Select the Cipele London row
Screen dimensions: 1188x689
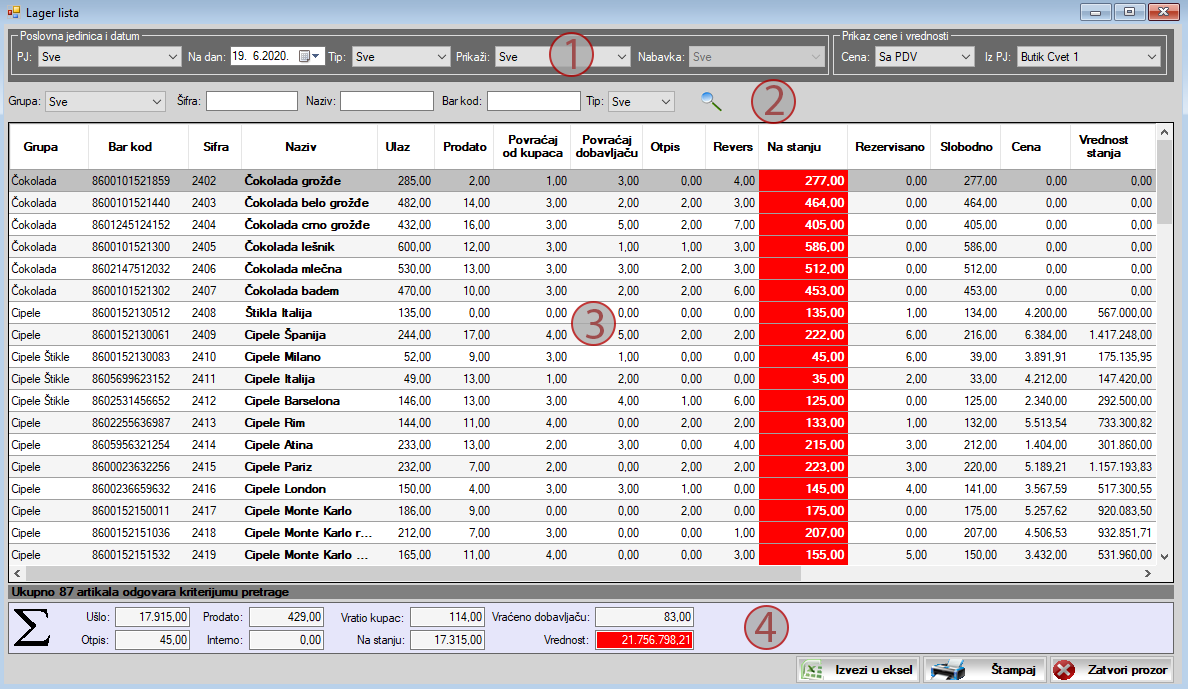coord(583,489)
